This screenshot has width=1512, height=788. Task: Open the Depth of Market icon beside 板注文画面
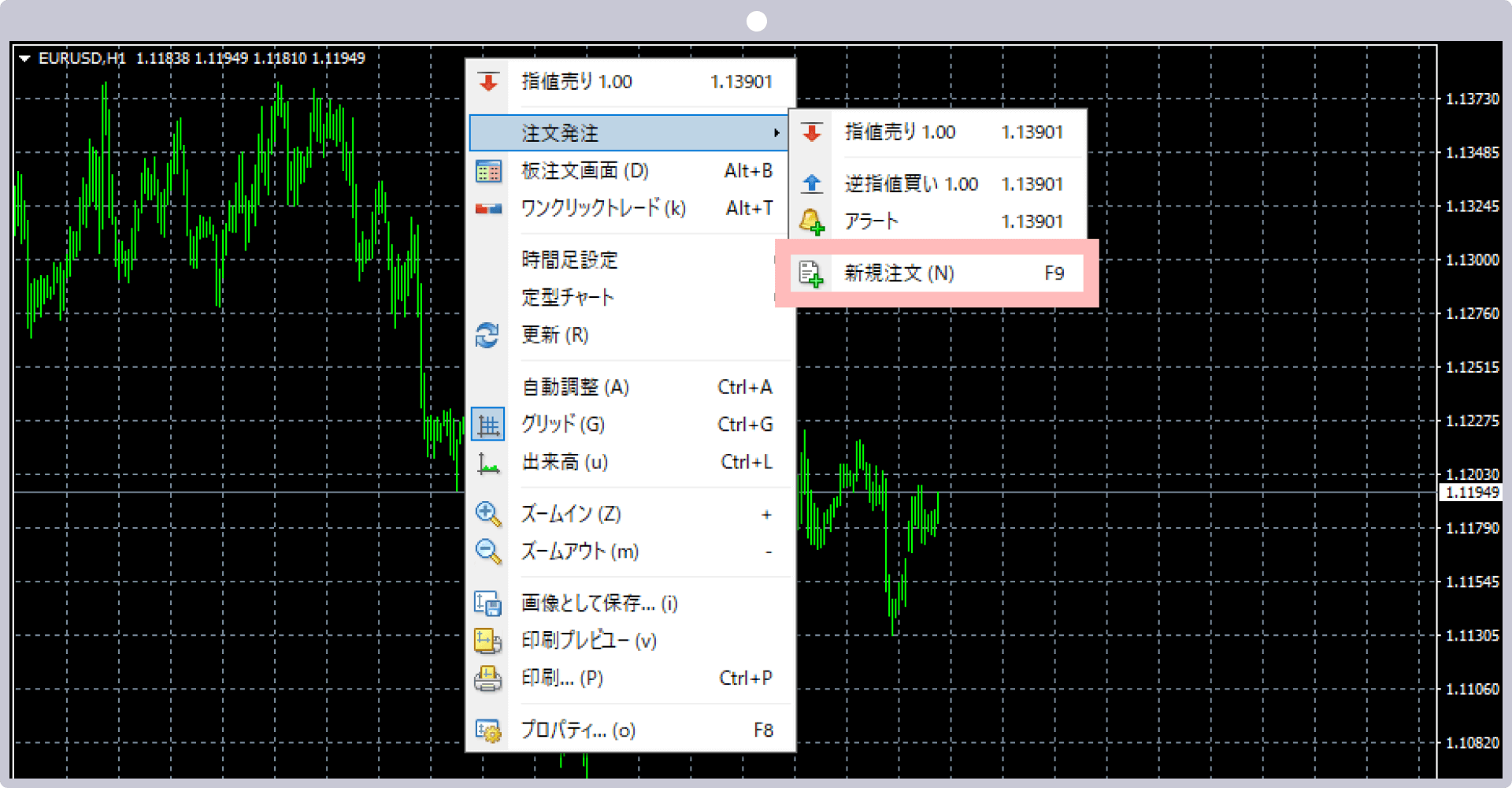[488, 171]
